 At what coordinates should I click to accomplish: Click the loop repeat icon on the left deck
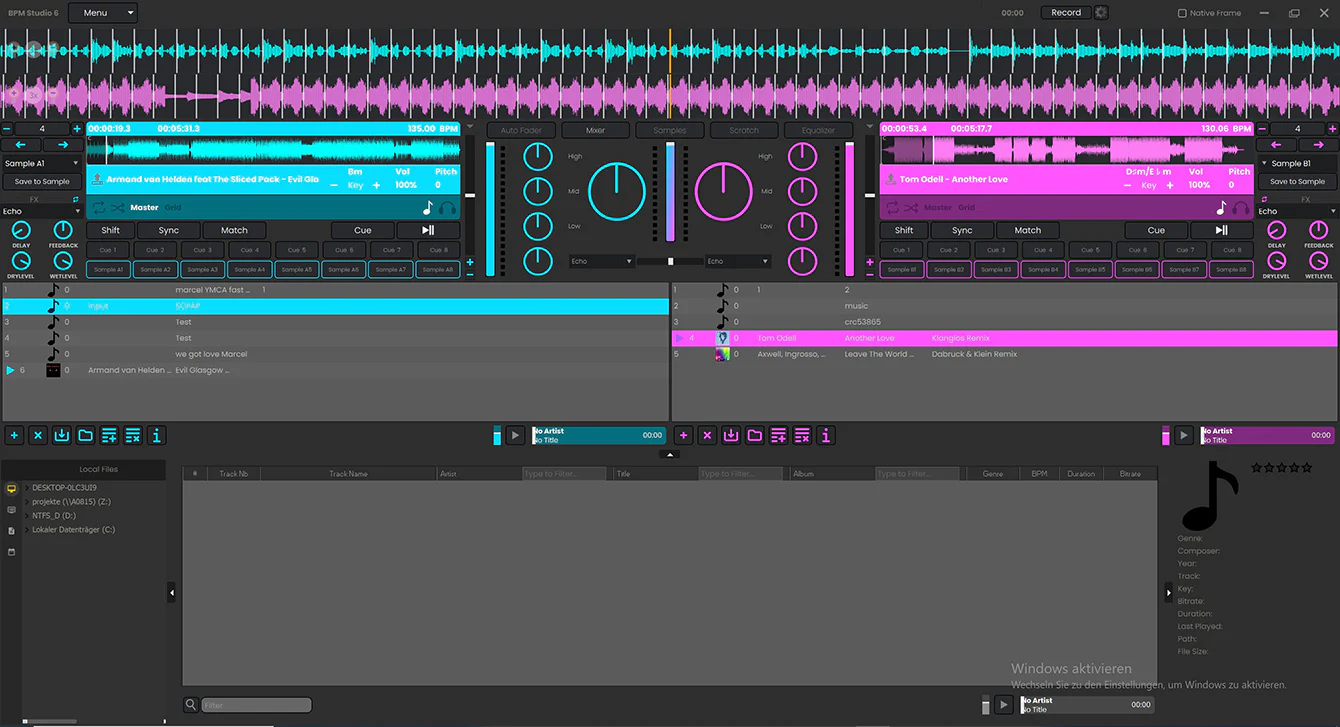tap(99, 207)
